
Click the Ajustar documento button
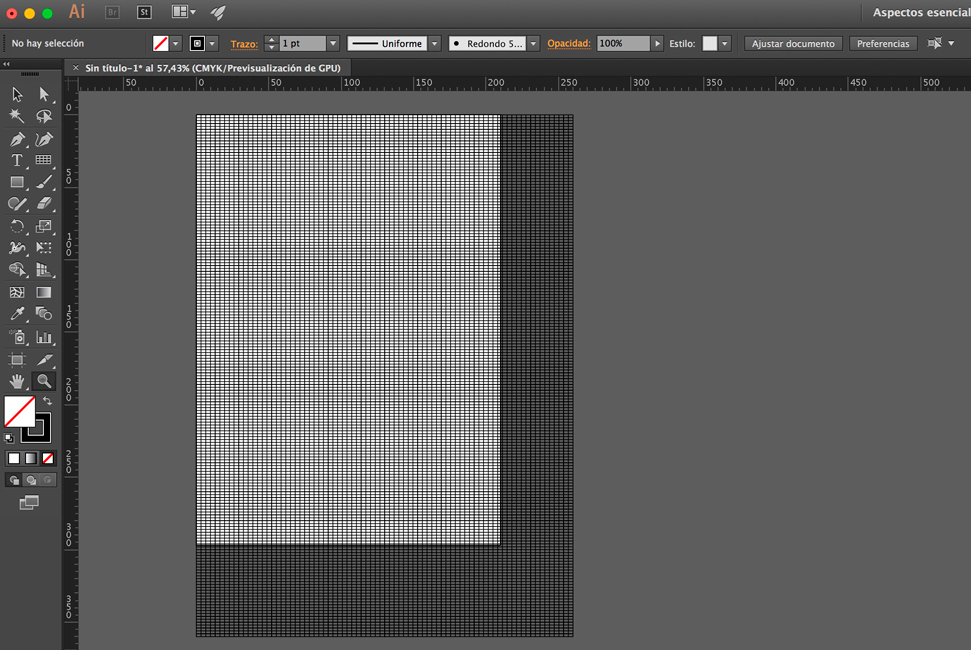pos(793,44)
